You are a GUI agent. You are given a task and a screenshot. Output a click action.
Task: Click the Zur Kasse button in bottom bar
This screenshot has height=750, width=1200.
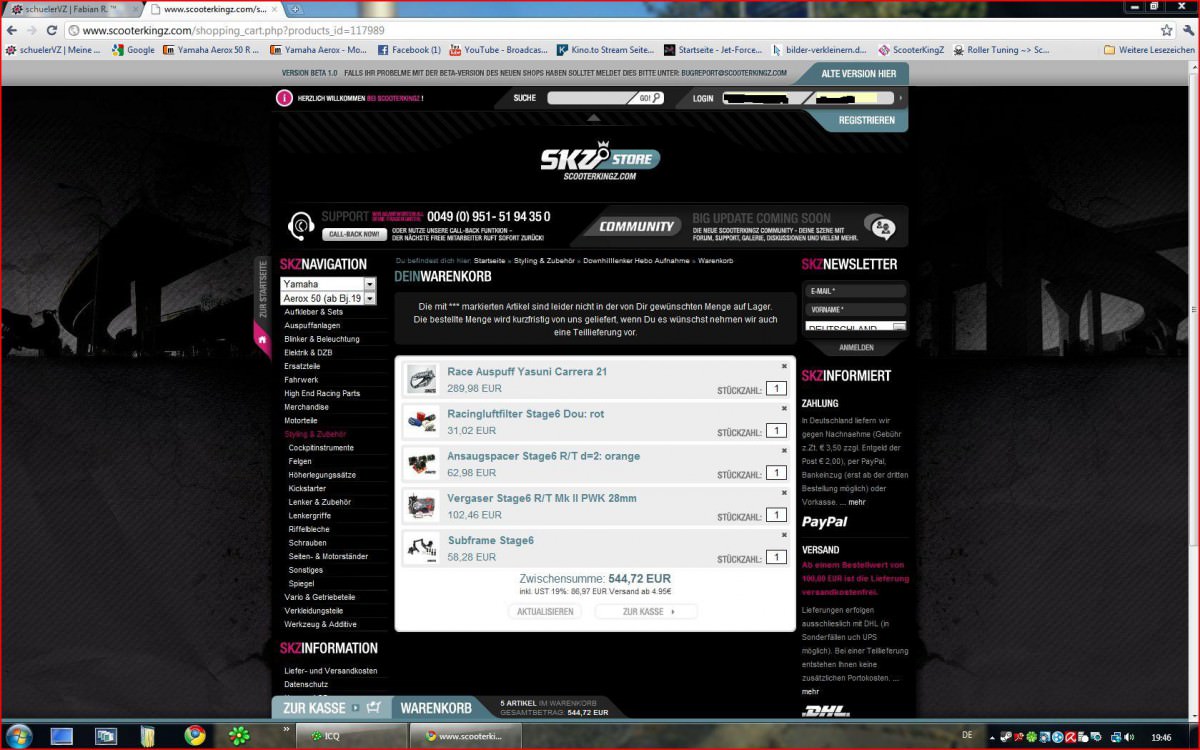click(x=333, y=707)
